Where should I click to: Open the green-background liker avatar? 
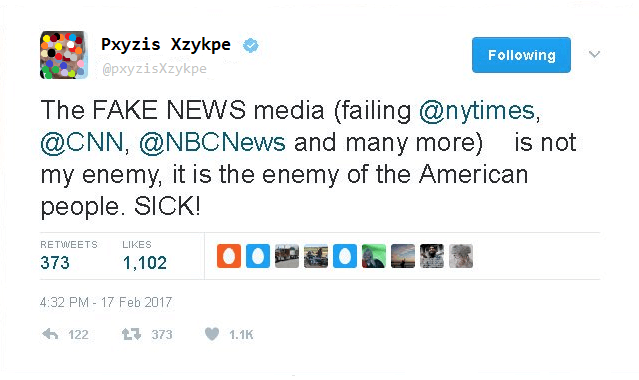coord(374,256)
